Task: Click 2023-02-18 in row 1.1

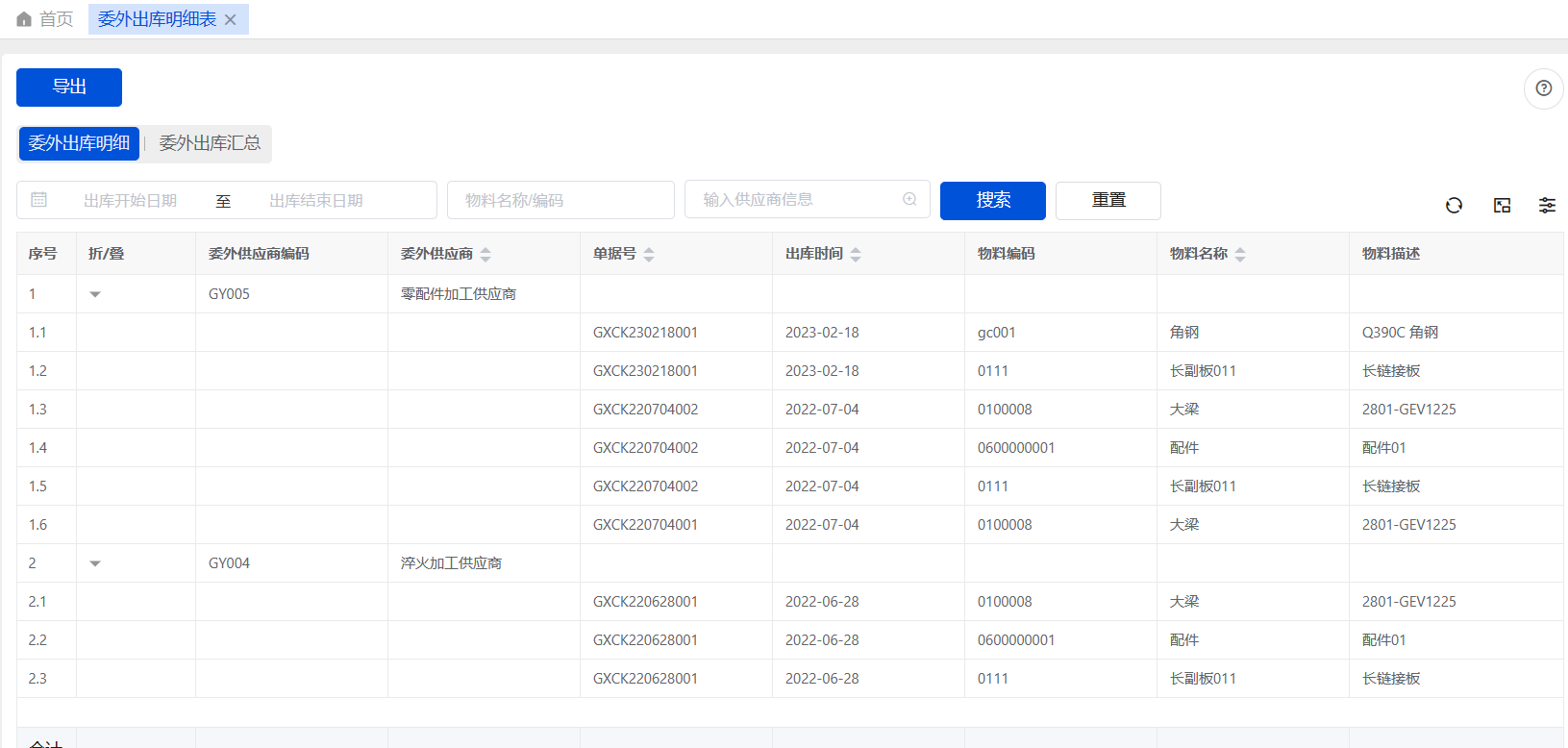Action: [822, 333]
